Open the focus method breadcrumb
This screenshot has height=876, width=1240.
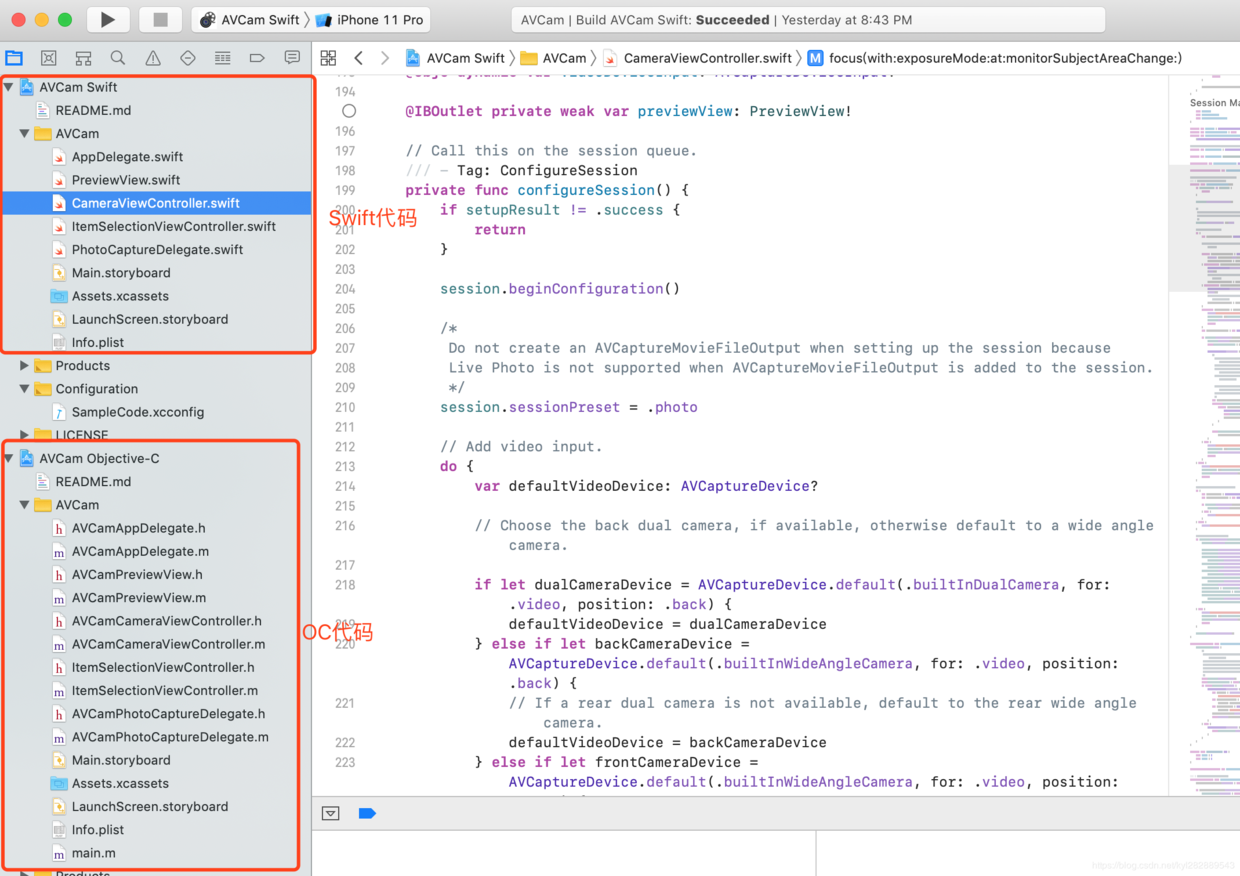tap(995, 58)
